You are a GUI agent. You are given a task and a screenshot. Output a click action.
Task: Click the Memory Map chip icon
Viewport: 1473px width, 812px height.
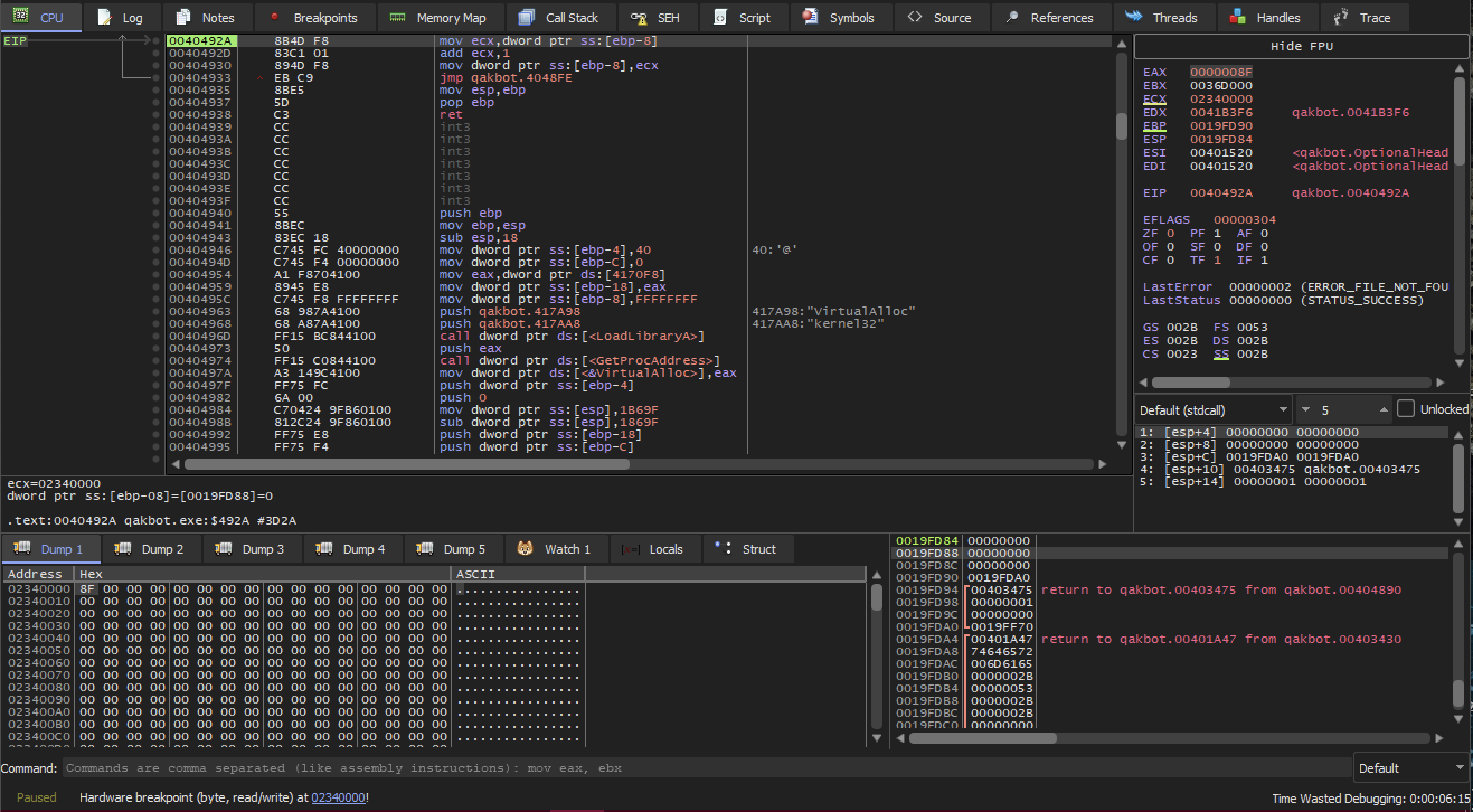coord(398,17)
